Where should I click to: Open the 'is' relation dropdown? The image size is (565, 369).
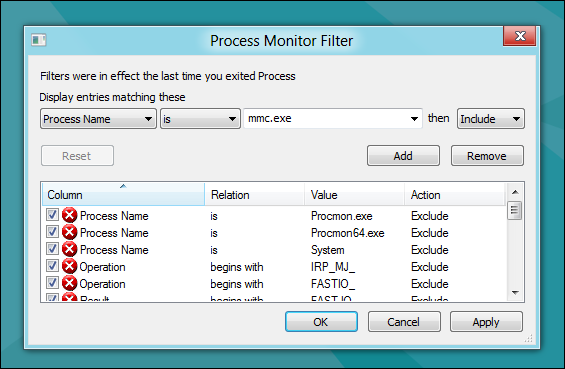[200, 119]
